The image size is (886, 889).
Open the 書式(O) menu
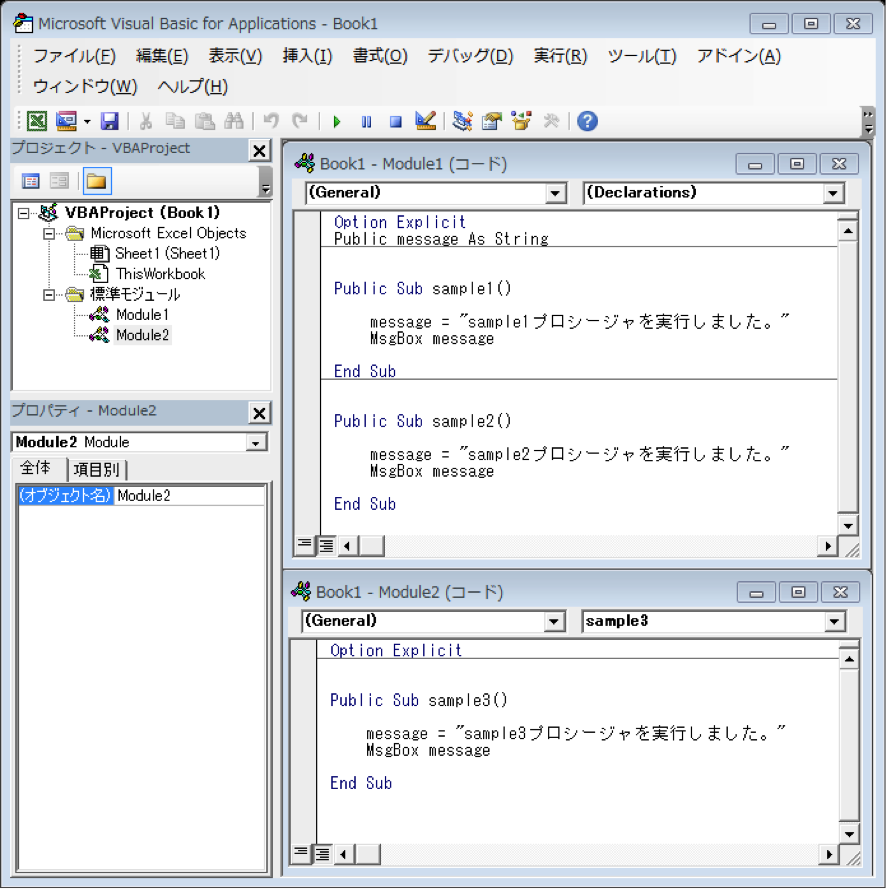[380, 56]
